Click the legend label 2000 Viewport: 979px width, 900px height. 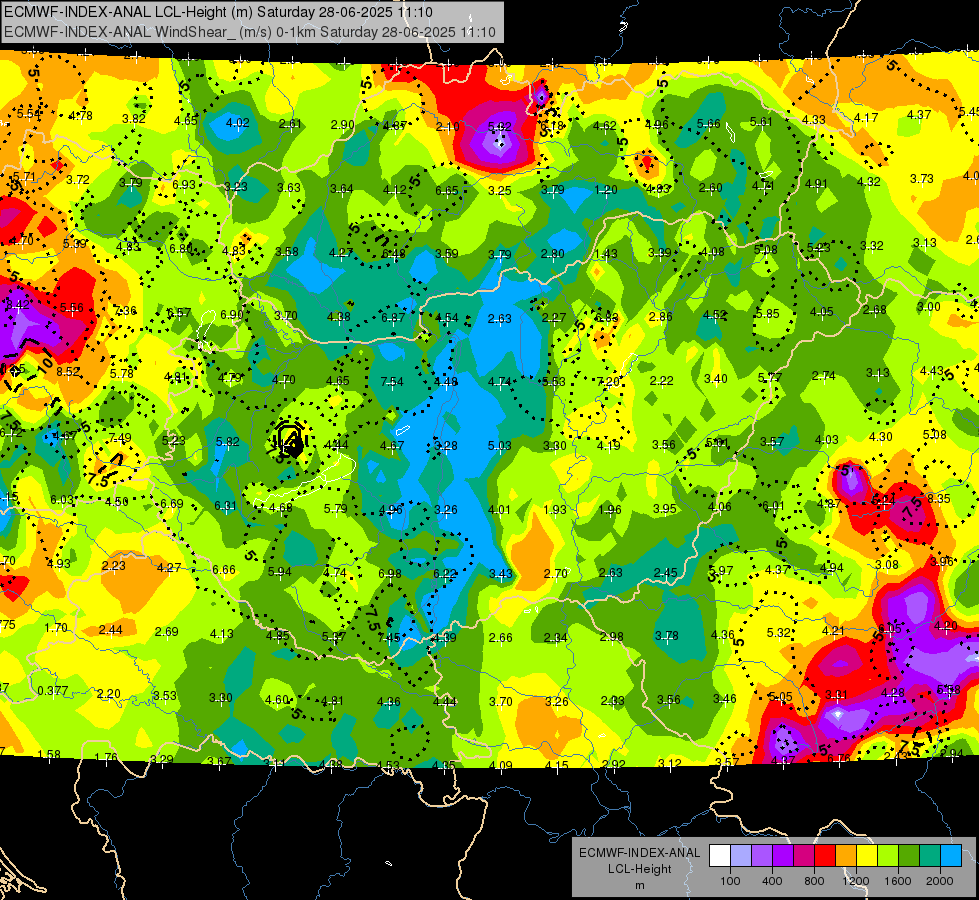[x=940, y=881]
